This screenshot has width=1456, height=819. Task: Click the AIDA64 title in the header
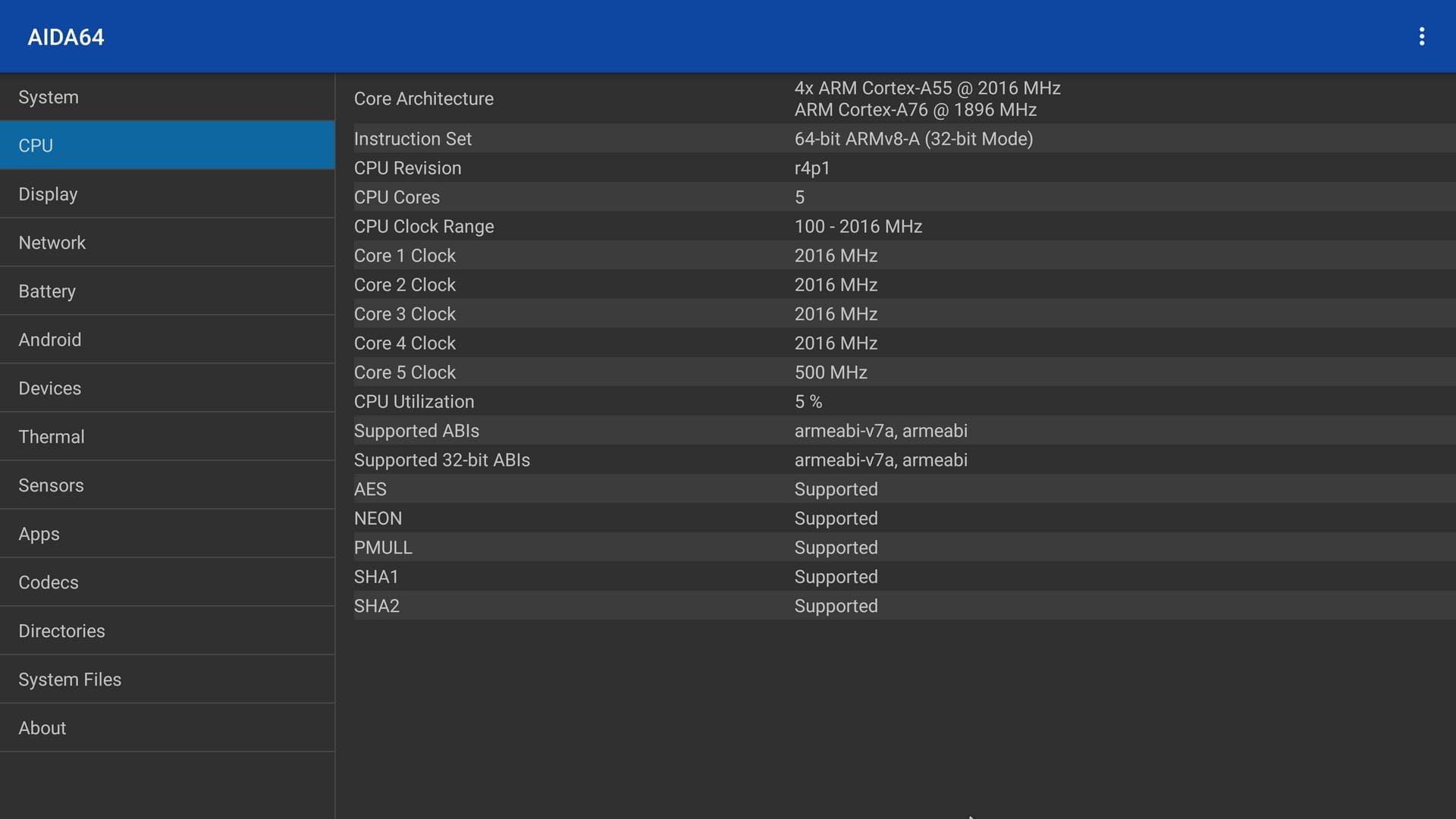65,36
